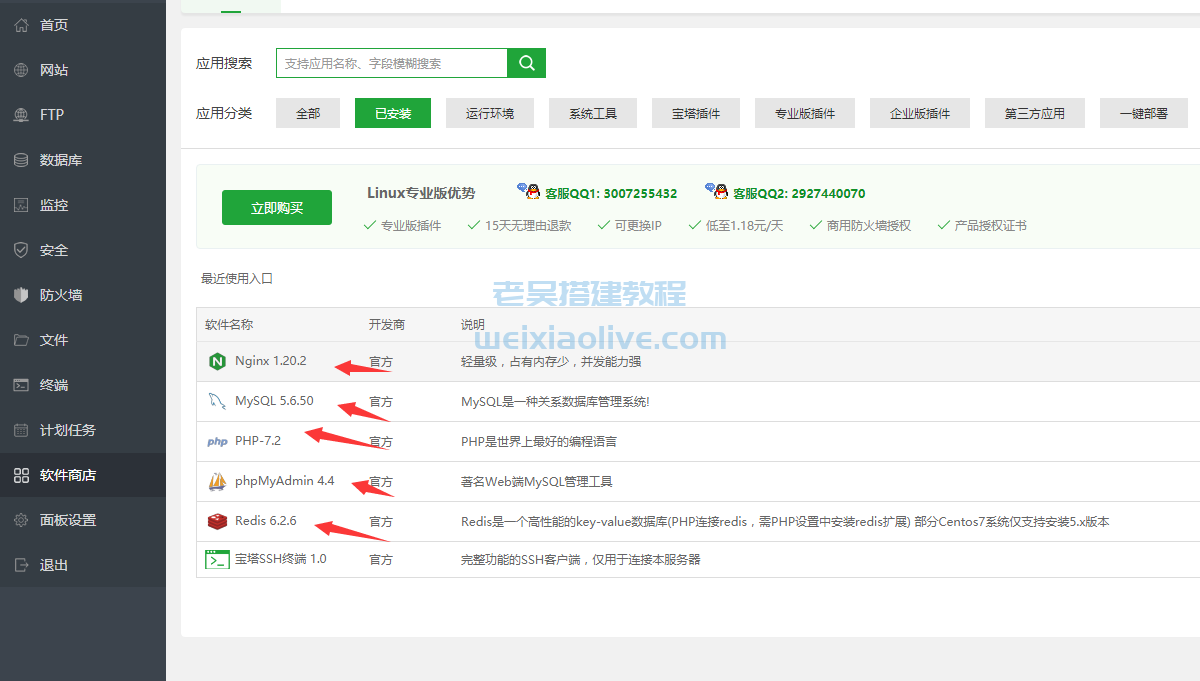Click the 产品授权证书 text
Screen dimensions: 1200x681
(991, 226)
